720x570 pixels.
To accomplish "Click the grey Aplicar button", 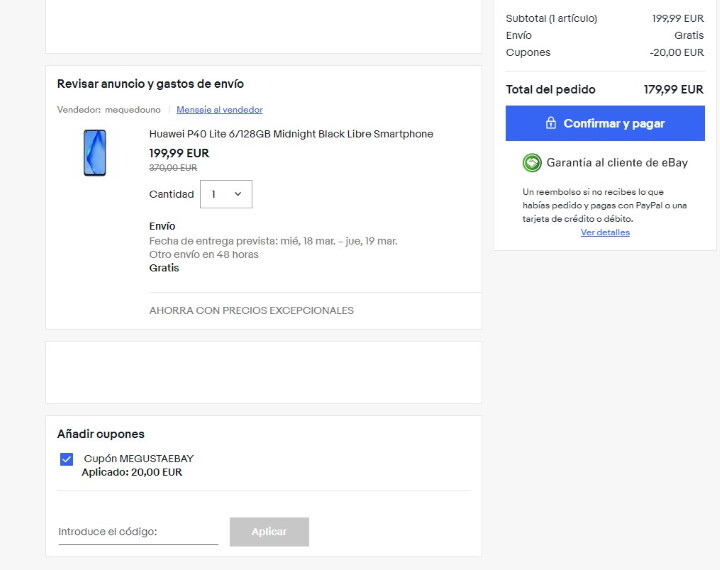I will tap(269, 532).
